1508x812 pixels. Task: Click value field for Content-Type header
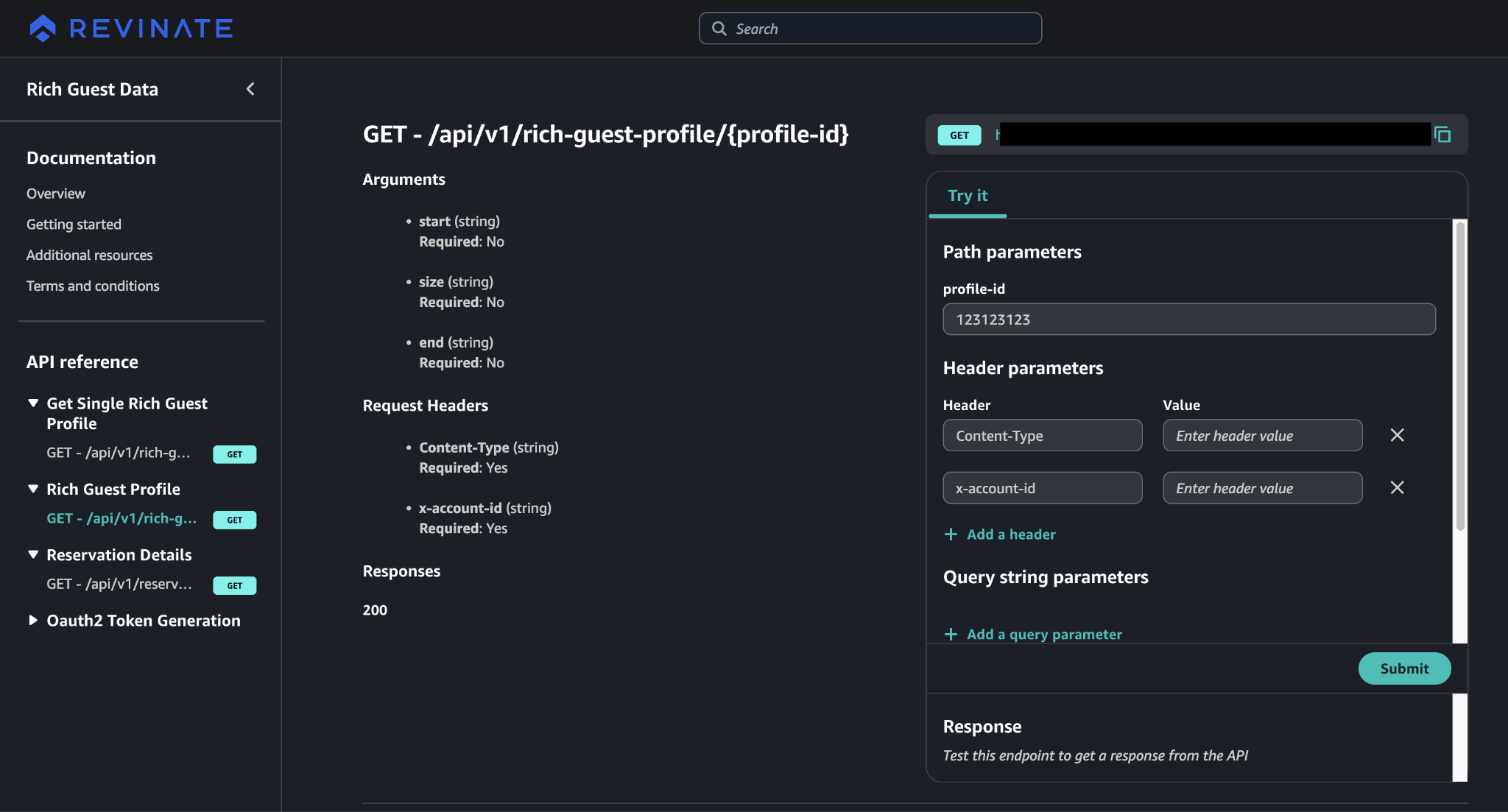click(x=1263, y=435)
